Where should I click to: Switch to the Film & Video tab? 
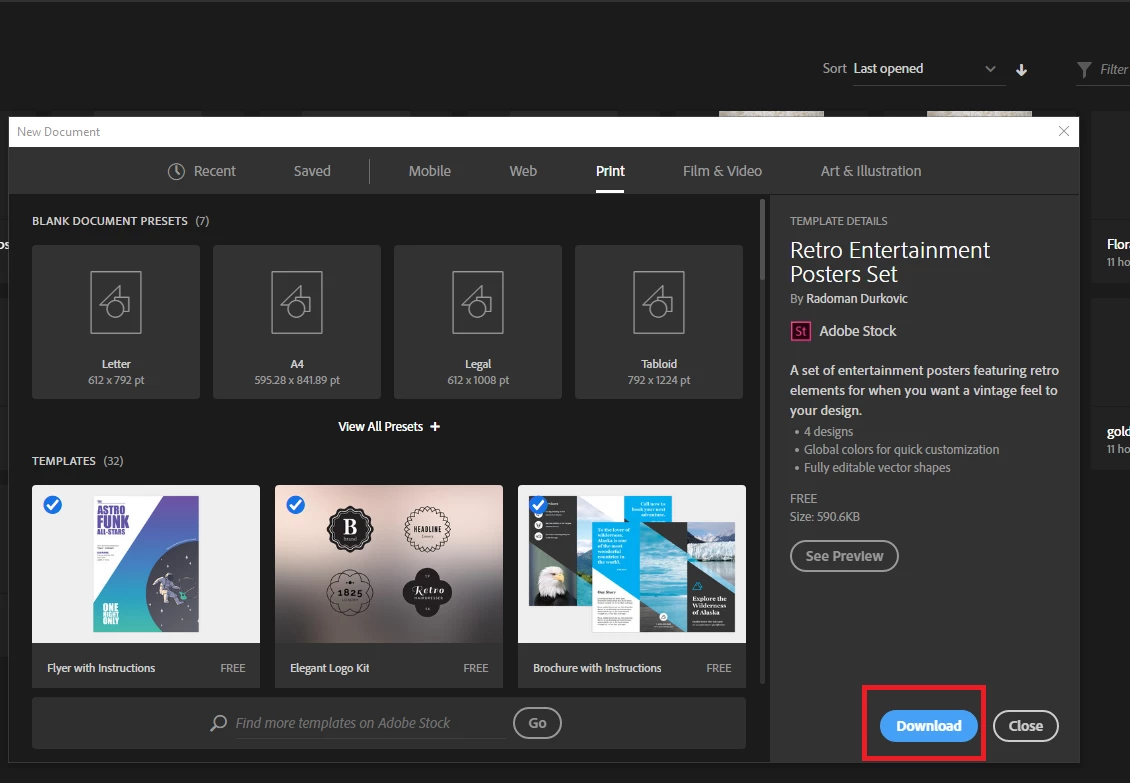pyautogui.click(x=722, y=171)
